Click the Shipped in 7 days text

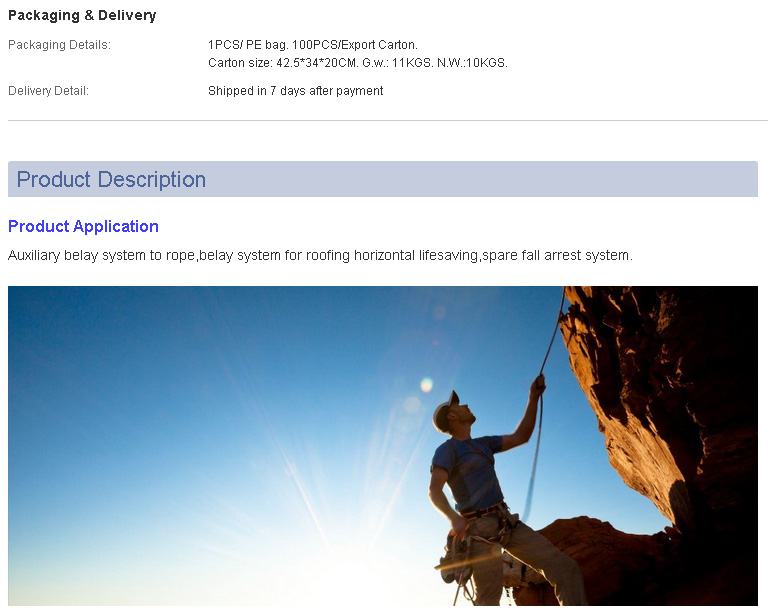coord(296,91)
